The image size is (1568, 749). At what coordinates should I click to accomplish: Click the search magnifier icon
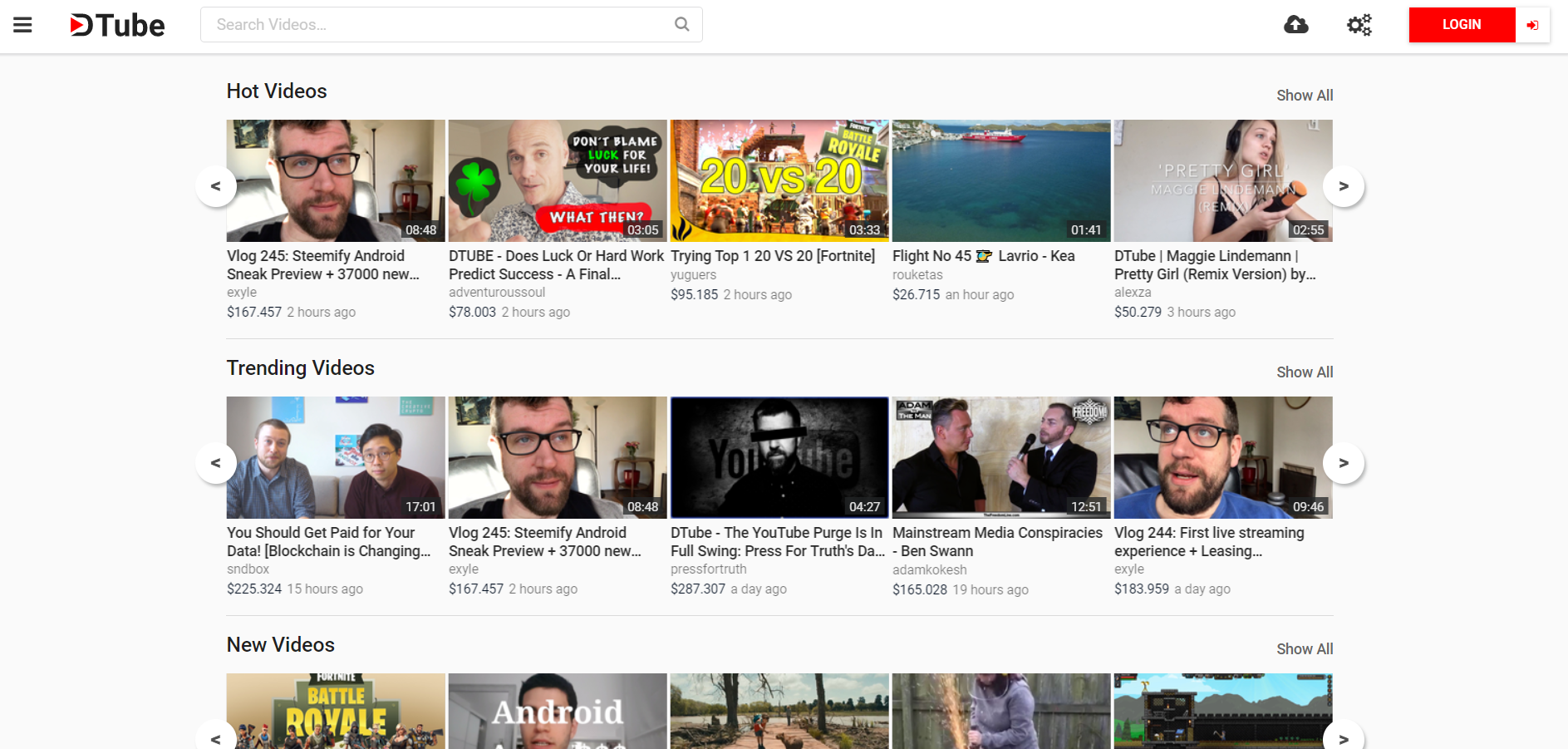pos(681,24)
